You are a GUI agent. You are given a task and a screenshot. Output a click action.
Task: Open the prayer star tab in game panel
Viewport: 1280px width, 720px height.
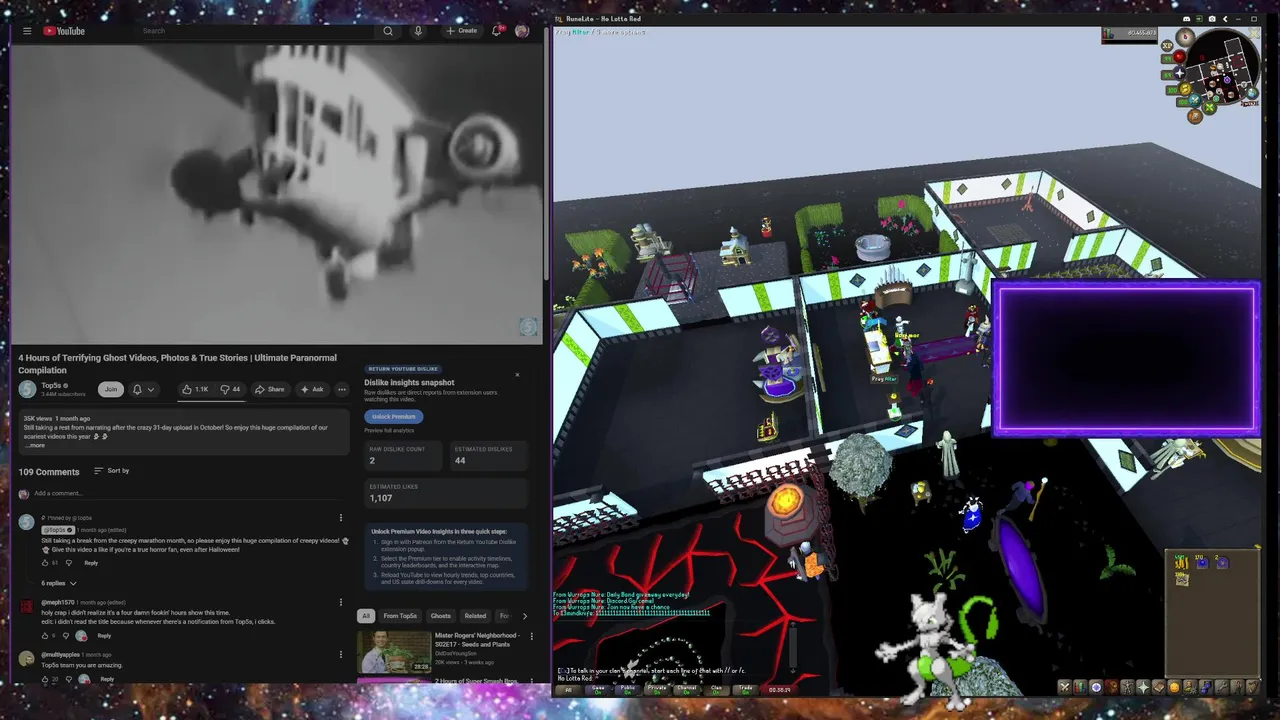tap(1144, 688)
